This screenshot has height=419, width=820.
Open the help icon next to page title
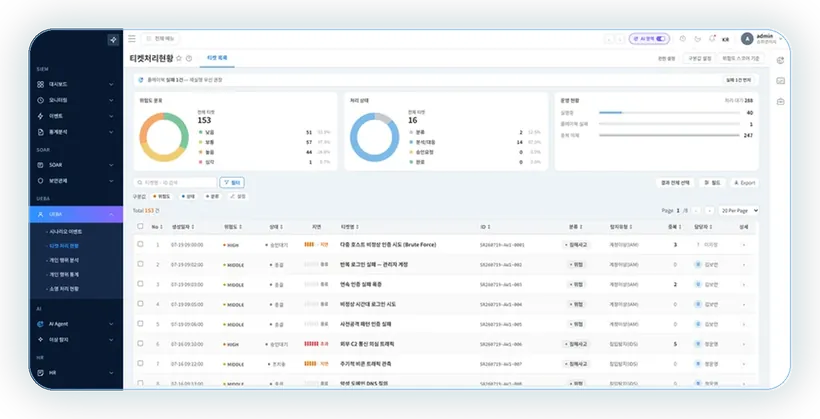(x=189, y=59)
